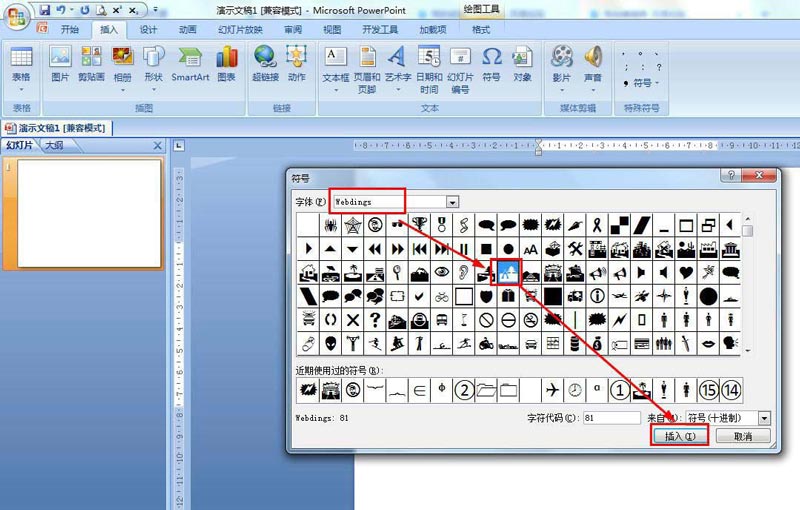Select the trophy symbol in the grid
The height and width of the screenshot is (510, 800).
[x=419, y=224]
